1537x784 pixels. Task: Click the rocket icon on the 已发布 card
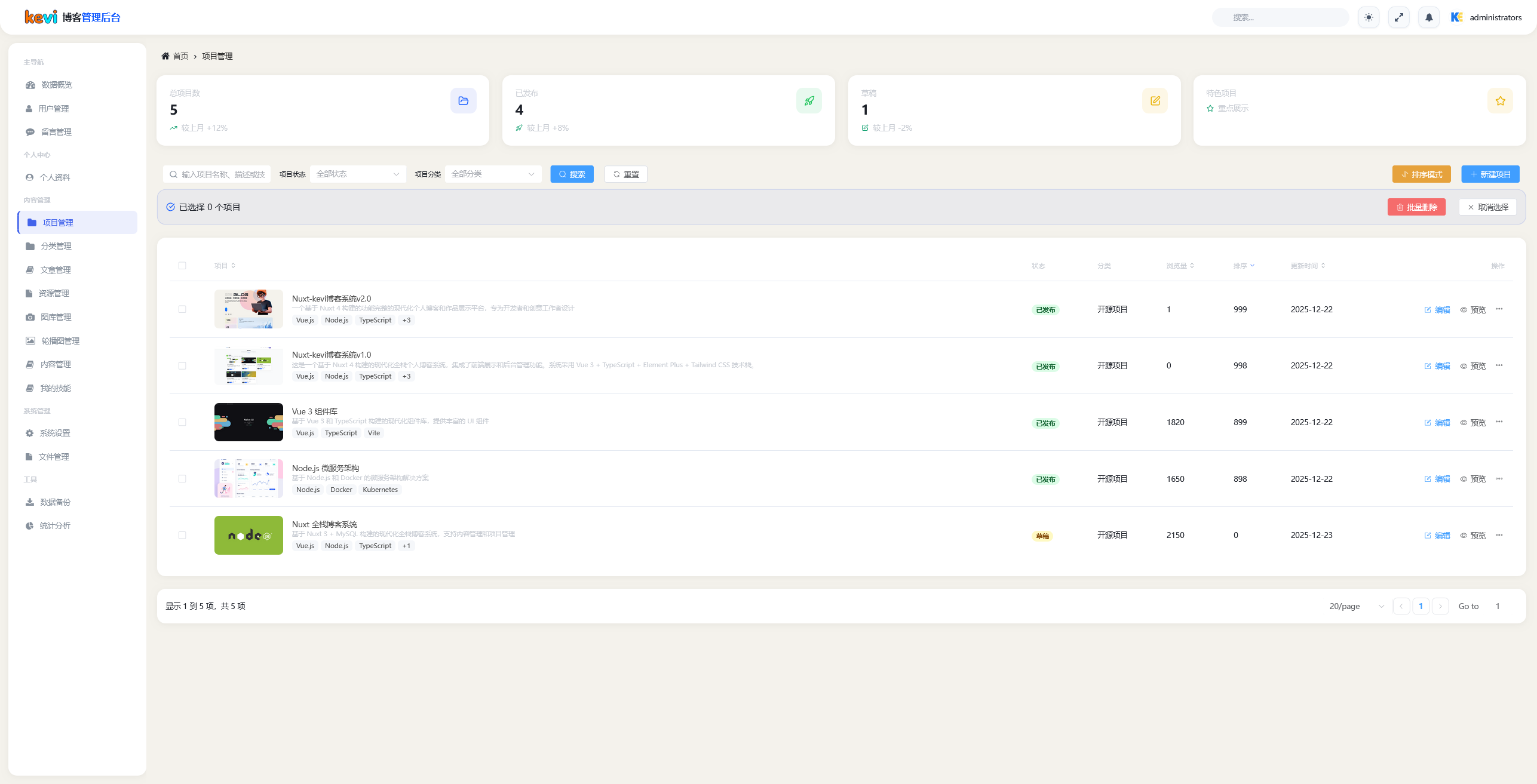[809, 101]
